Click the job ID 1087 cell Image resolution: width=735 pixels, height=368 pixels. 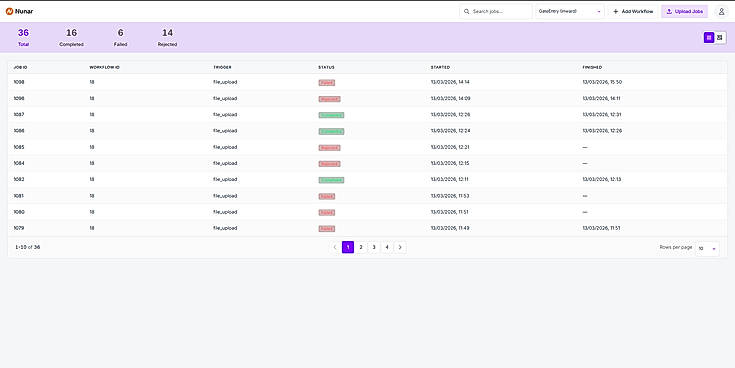tap(19, 114)
